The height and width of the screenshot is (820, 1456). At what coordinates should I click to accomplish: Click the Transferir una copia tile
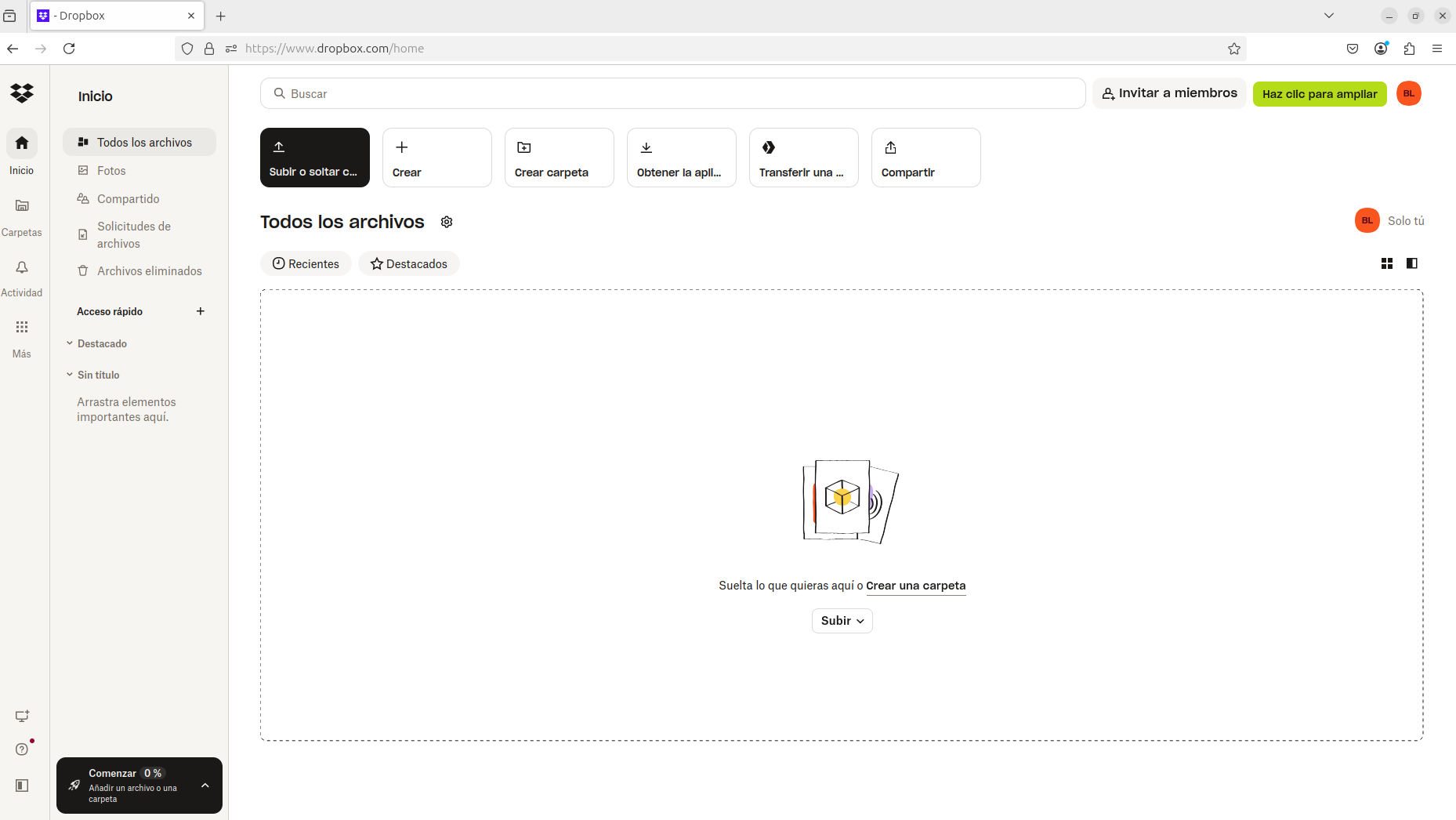pos(804,158)
